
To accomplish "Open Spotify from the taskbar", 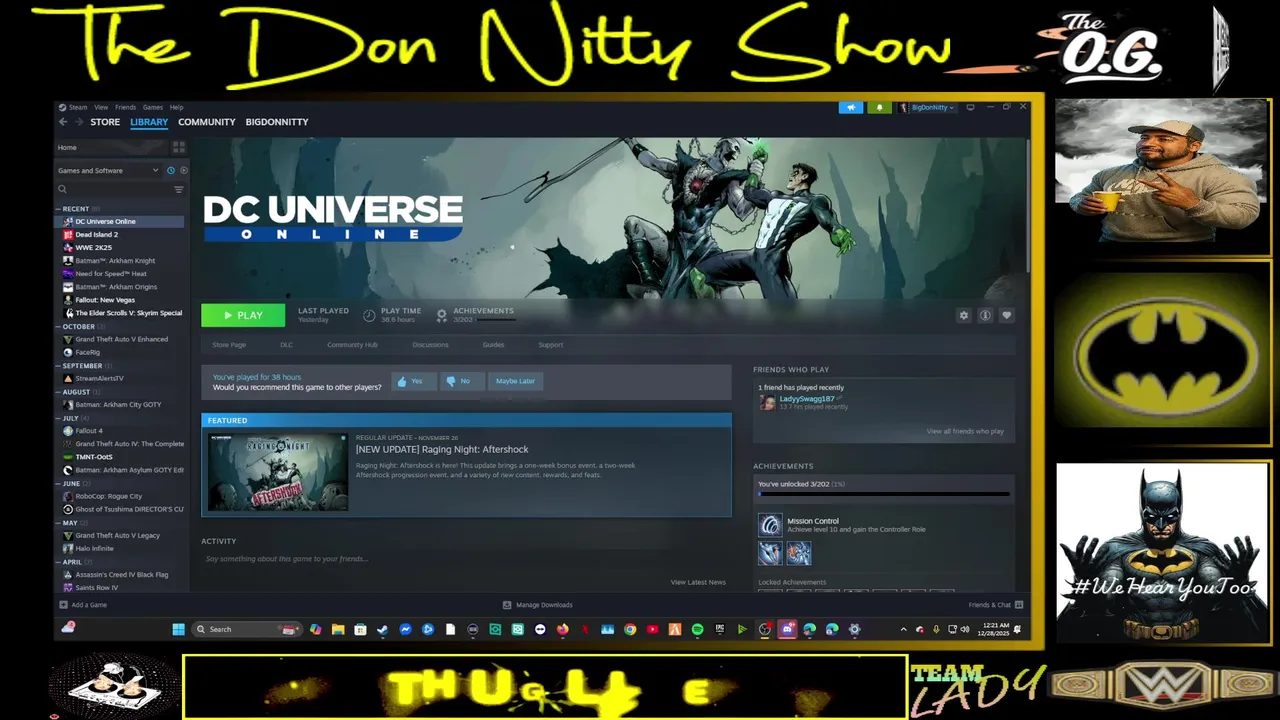I will [697, 629].
